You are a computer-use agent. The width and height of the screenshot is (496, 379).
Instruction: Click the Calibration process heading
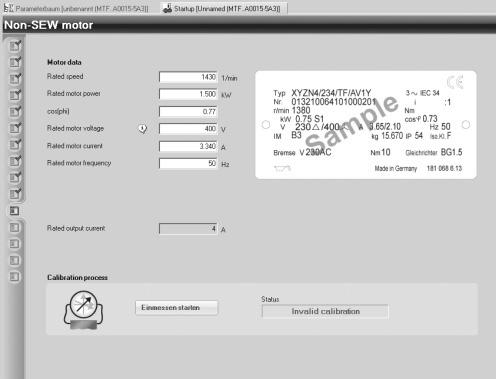tap(77, 277)
